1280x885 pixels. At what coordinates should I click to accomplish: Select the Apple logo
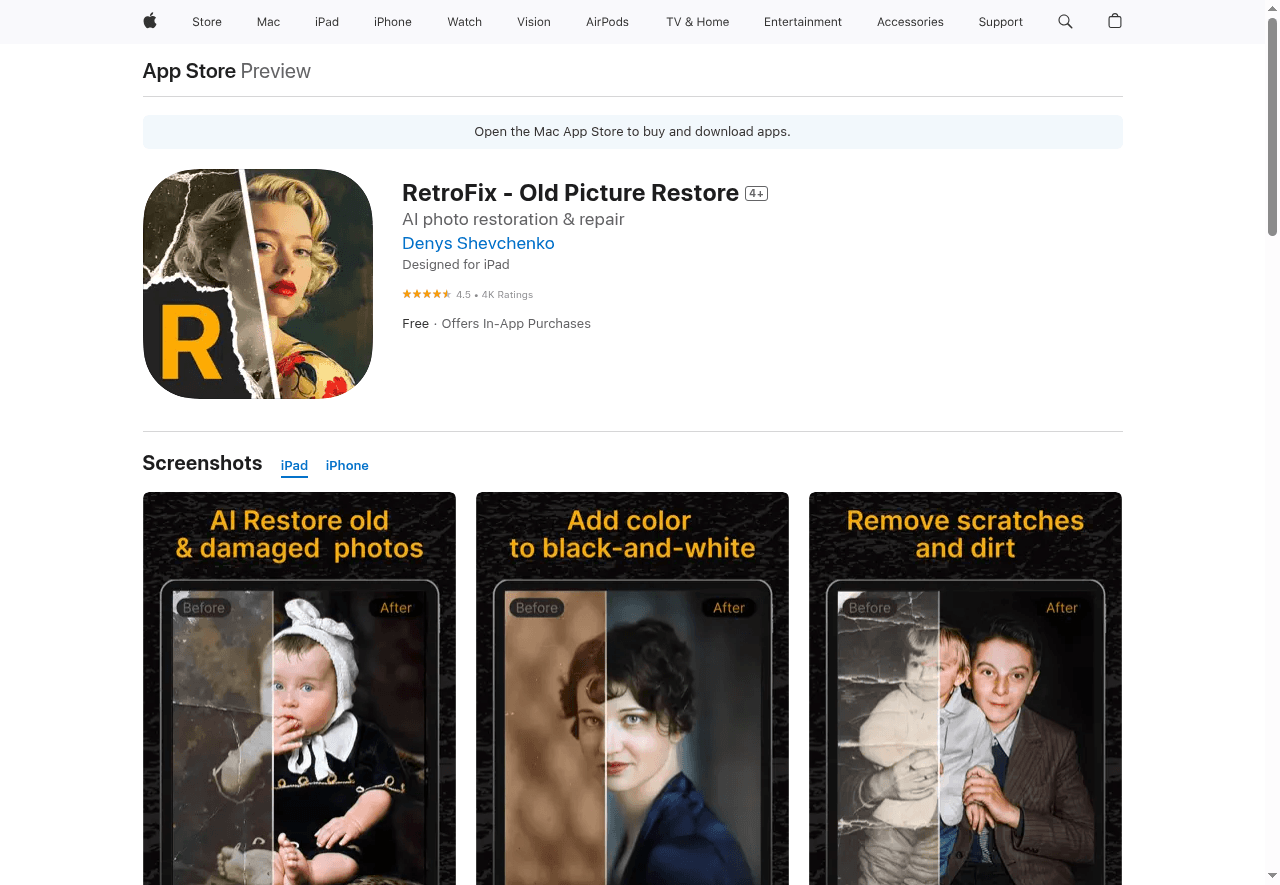(x=149, y=21)
